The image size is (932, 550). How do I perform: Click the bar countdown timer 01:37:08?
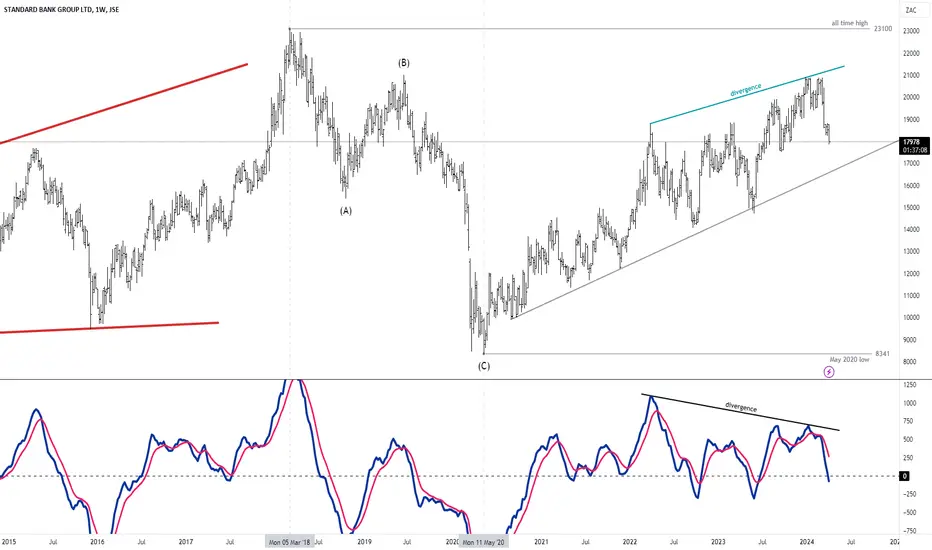[915, 150]
